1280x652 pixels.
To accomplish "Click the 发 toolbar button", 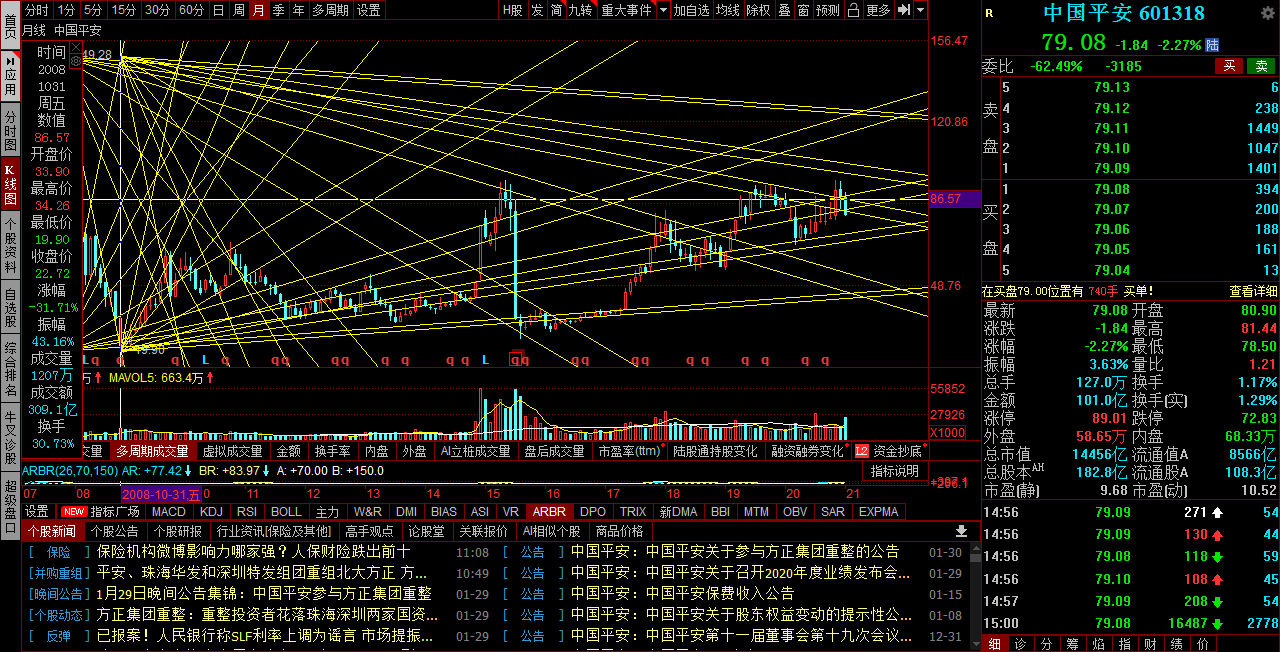I will (x=537, y=10).
